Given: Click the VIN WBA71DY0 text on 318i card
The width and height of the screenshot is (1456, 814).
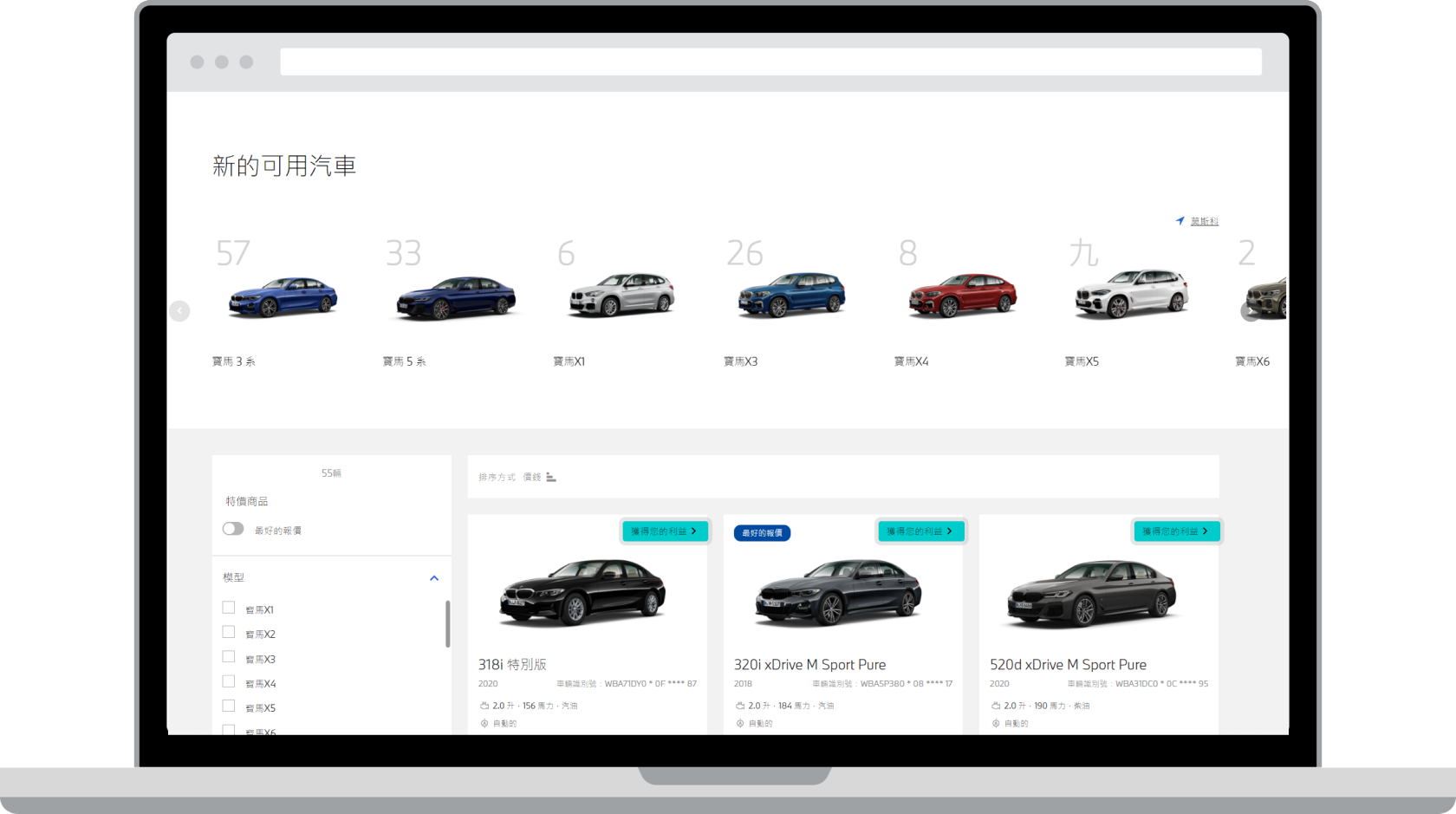Looking at the screenshot, I should (x=651, y=684).
